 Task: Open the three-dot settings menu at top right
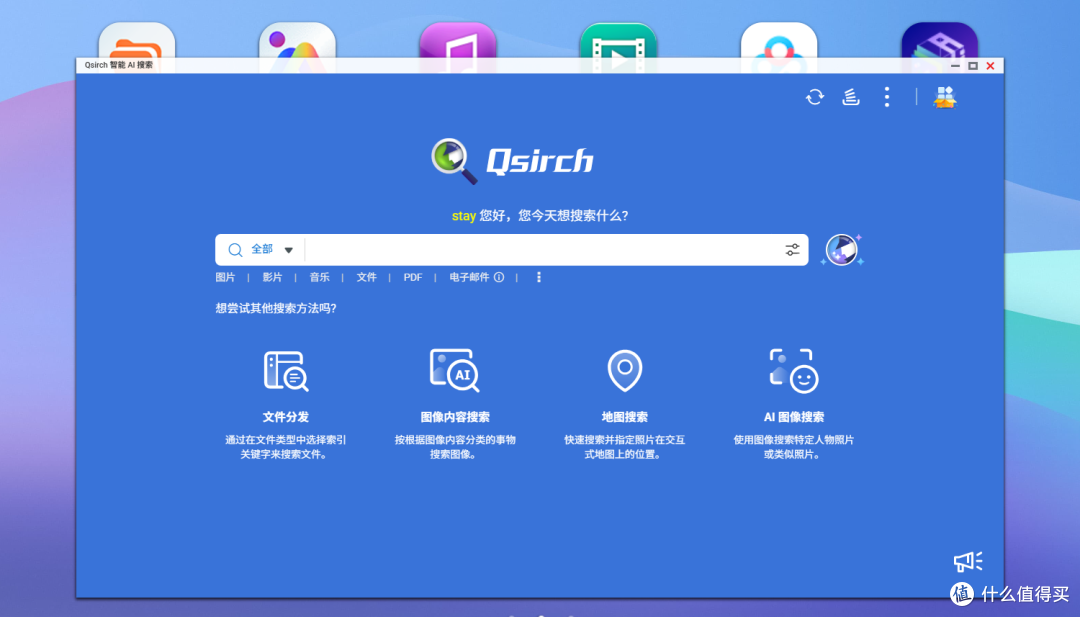(887, 97)
